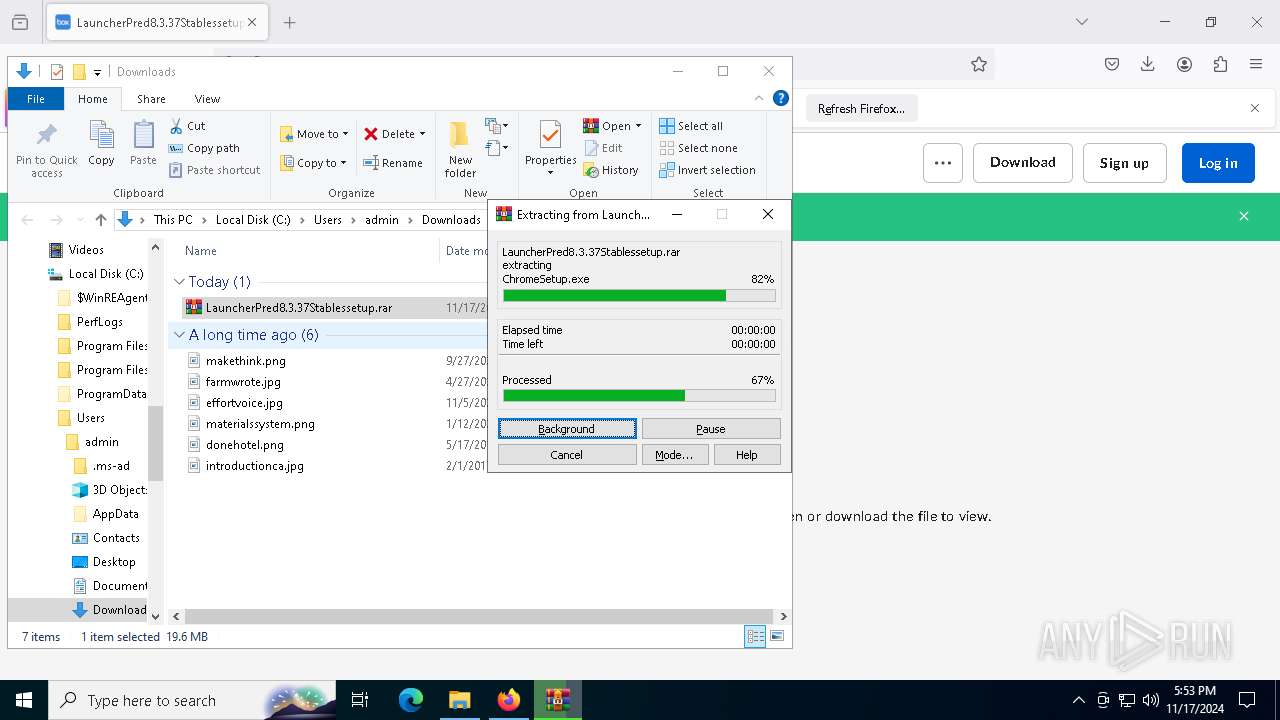This screenshot has height=720, width=1280.
Task: Click Select none in ribbon
Action: 698,148
